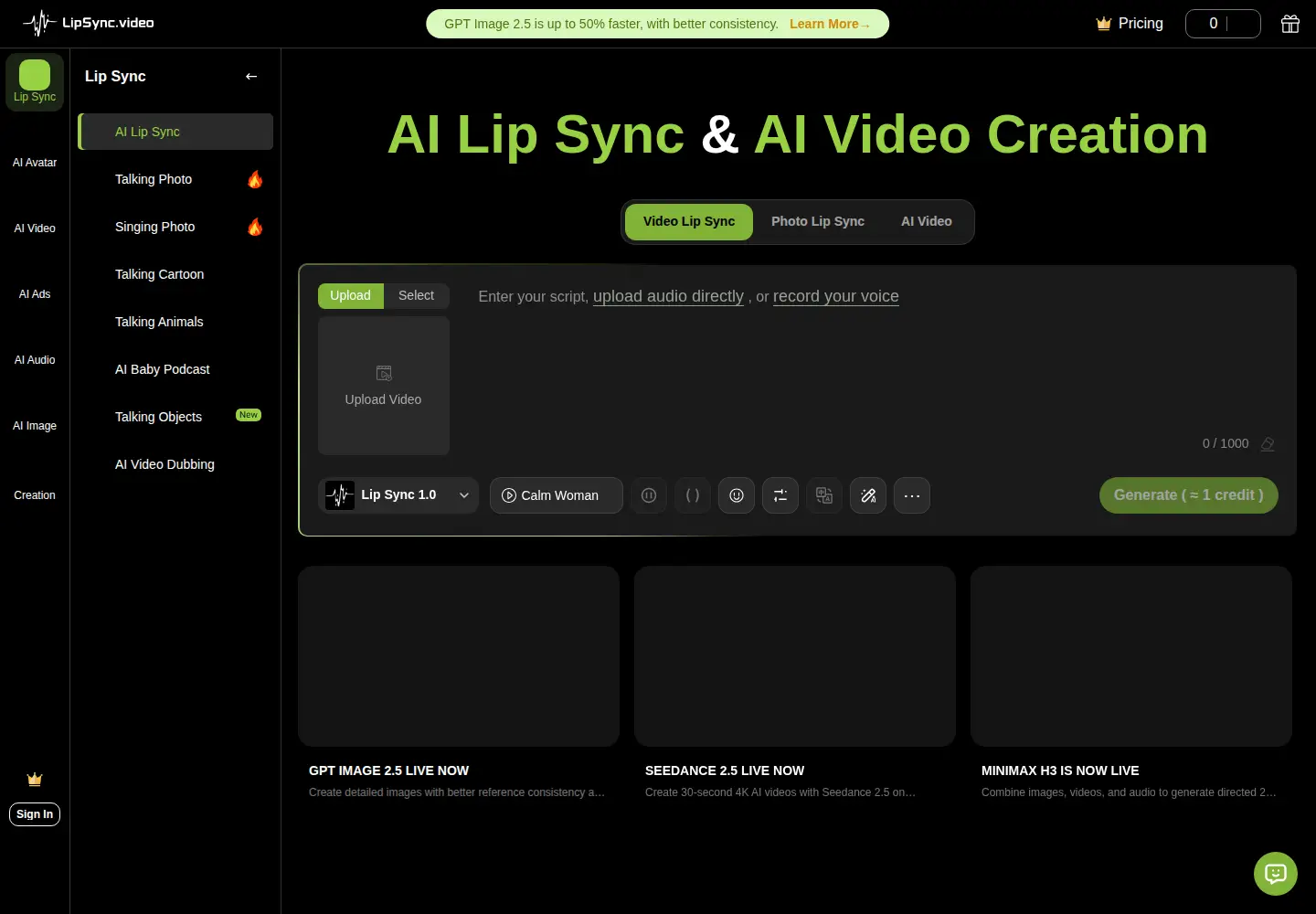Select Talking Photo menu item
The height and width of the screenshot is (914, 1316).
point(175,179)
